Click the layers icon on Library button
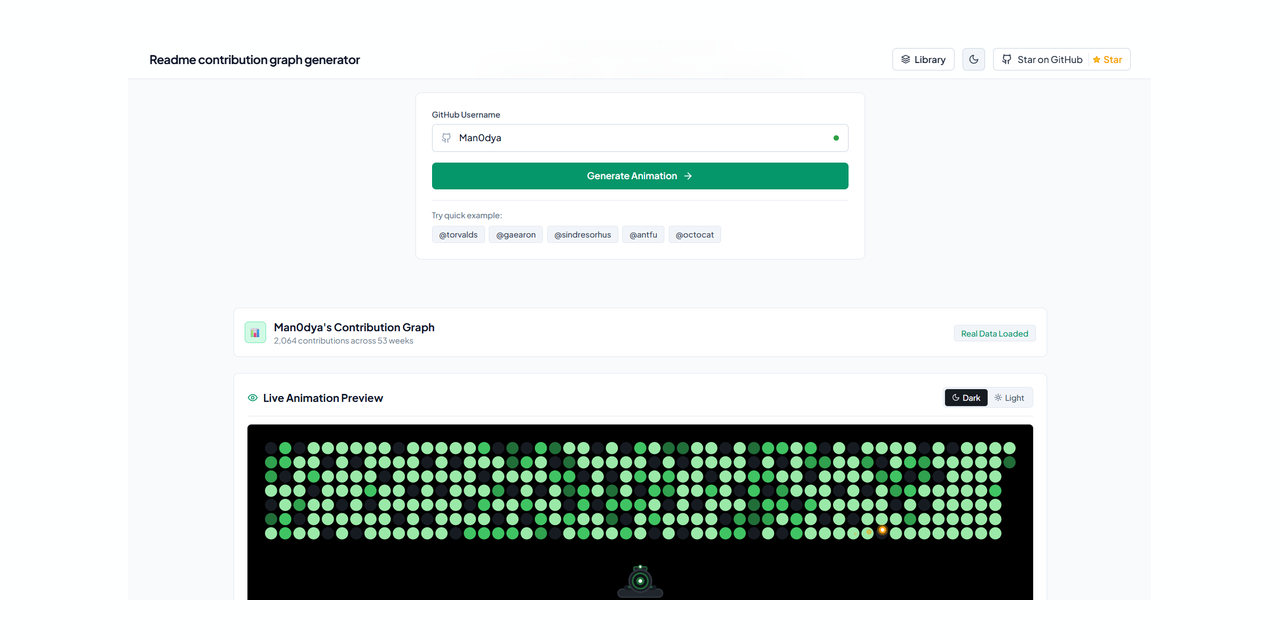 905,60
